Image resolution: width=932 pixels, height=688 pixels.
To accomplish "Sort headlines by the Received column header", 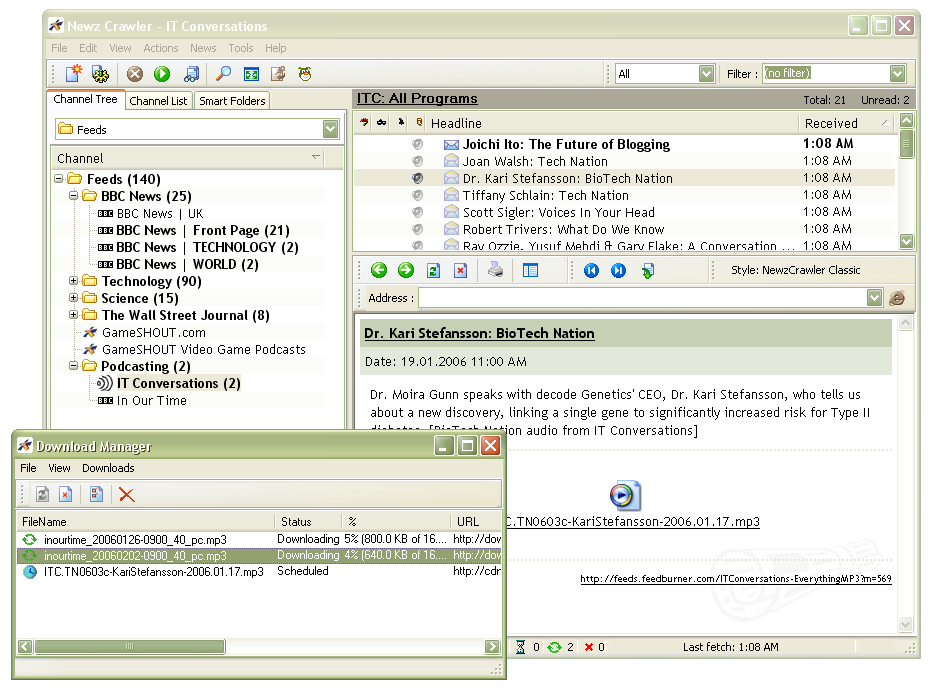I will coord(847,123).
